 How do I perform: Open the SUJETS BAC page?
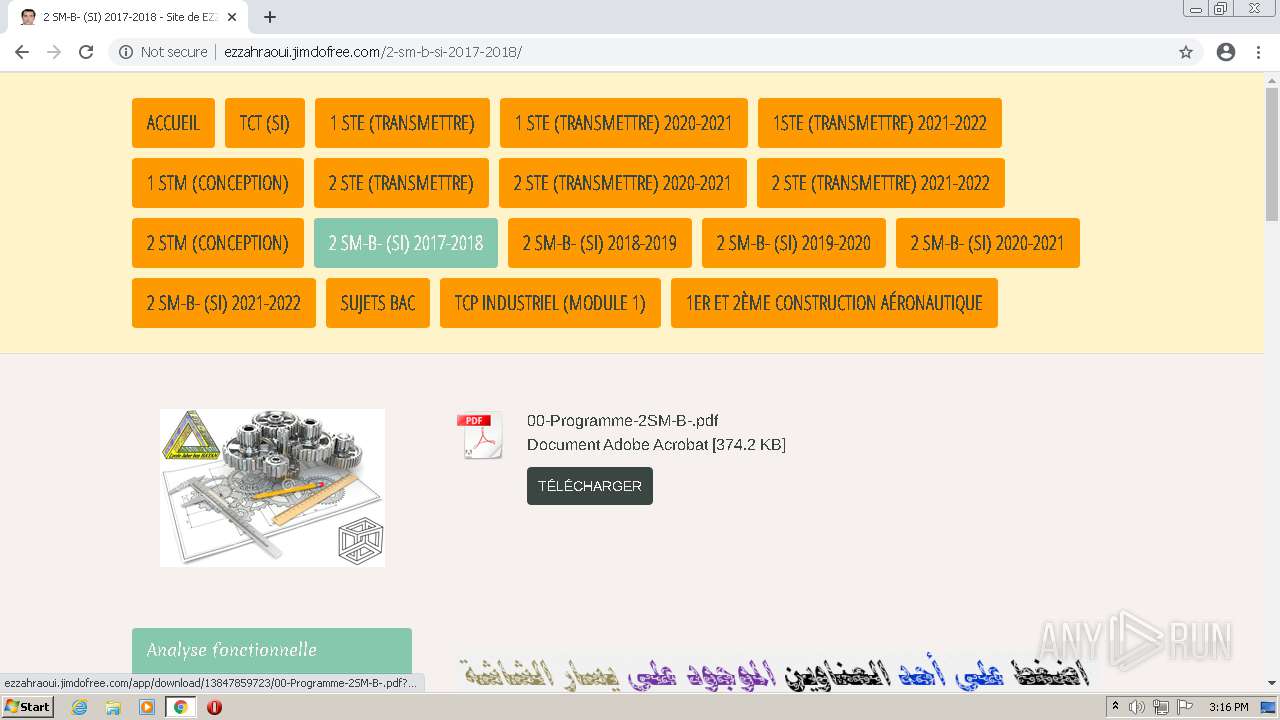pyautogui.click(x=378, y=303)
